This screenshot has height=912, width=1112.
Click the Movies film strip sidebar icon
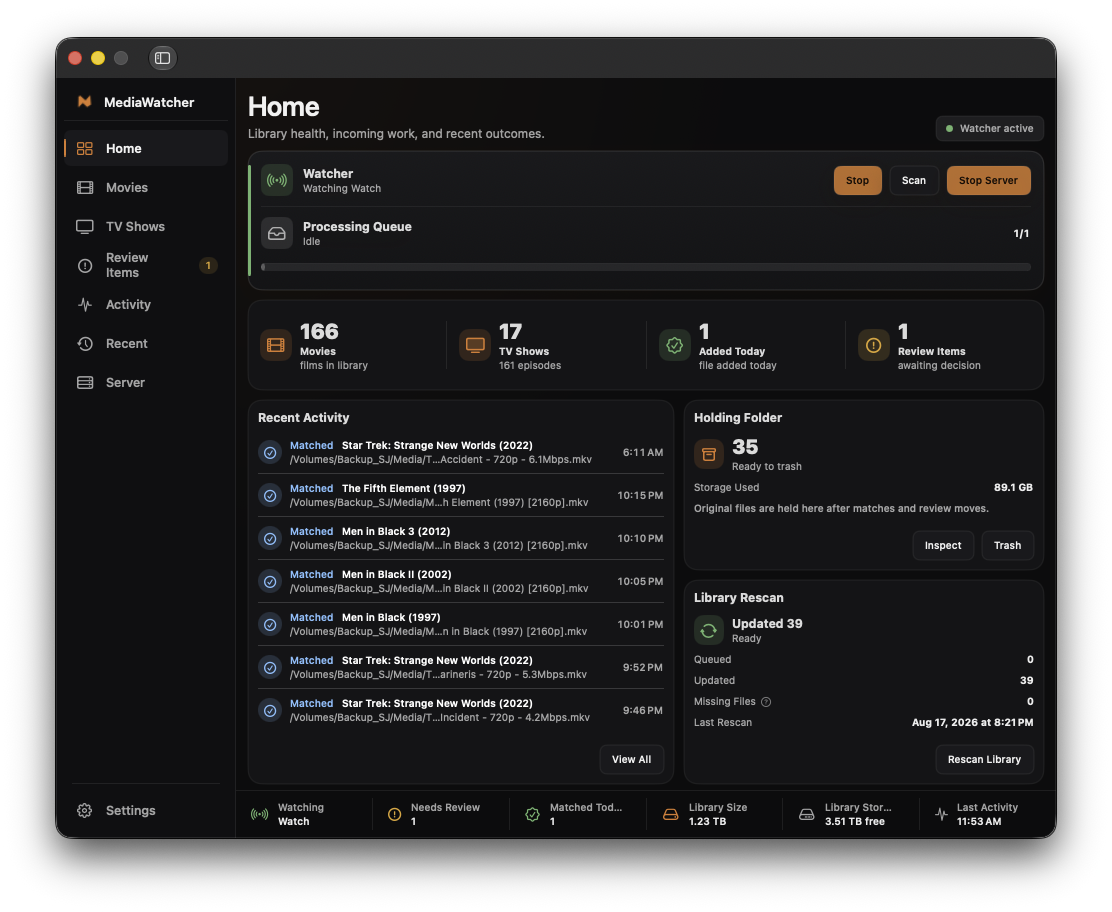point(85,187)
